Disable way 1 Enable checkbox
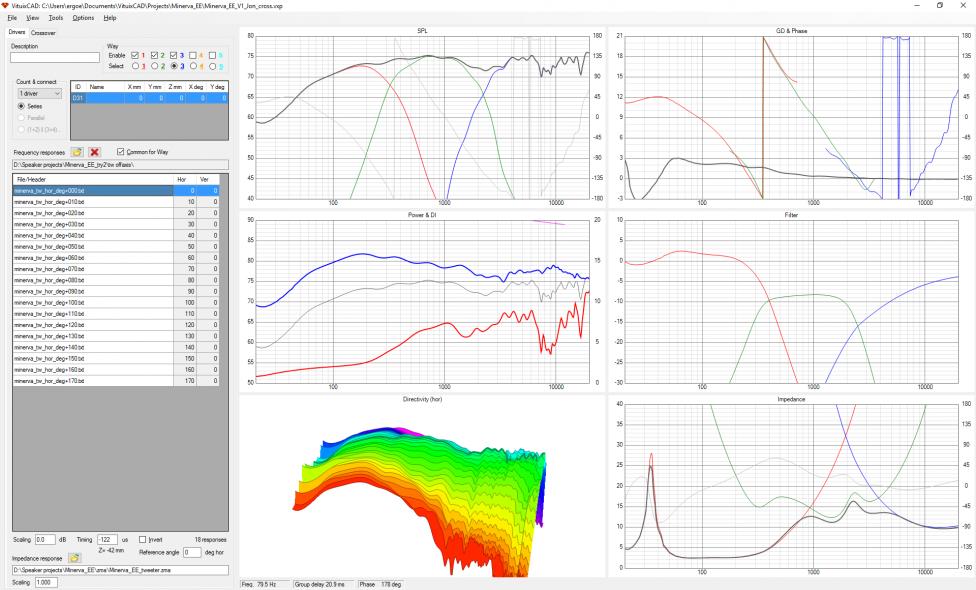The height and width of the screenshot is (590, 976). 134,55
